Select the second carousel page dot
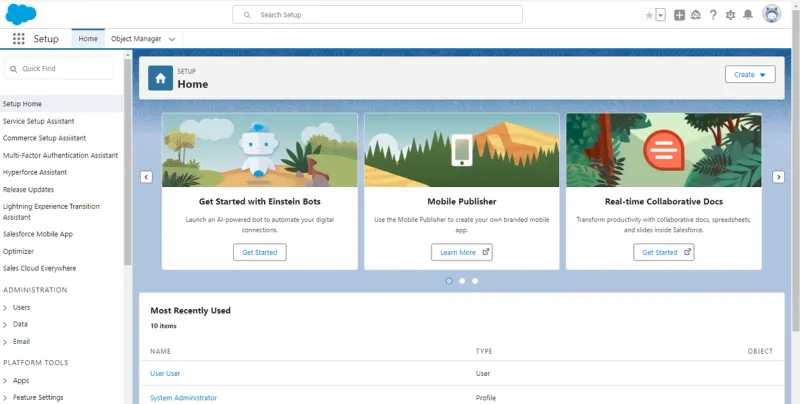The height and width of the screenshot is (404, 800). (x=462, y=281)
